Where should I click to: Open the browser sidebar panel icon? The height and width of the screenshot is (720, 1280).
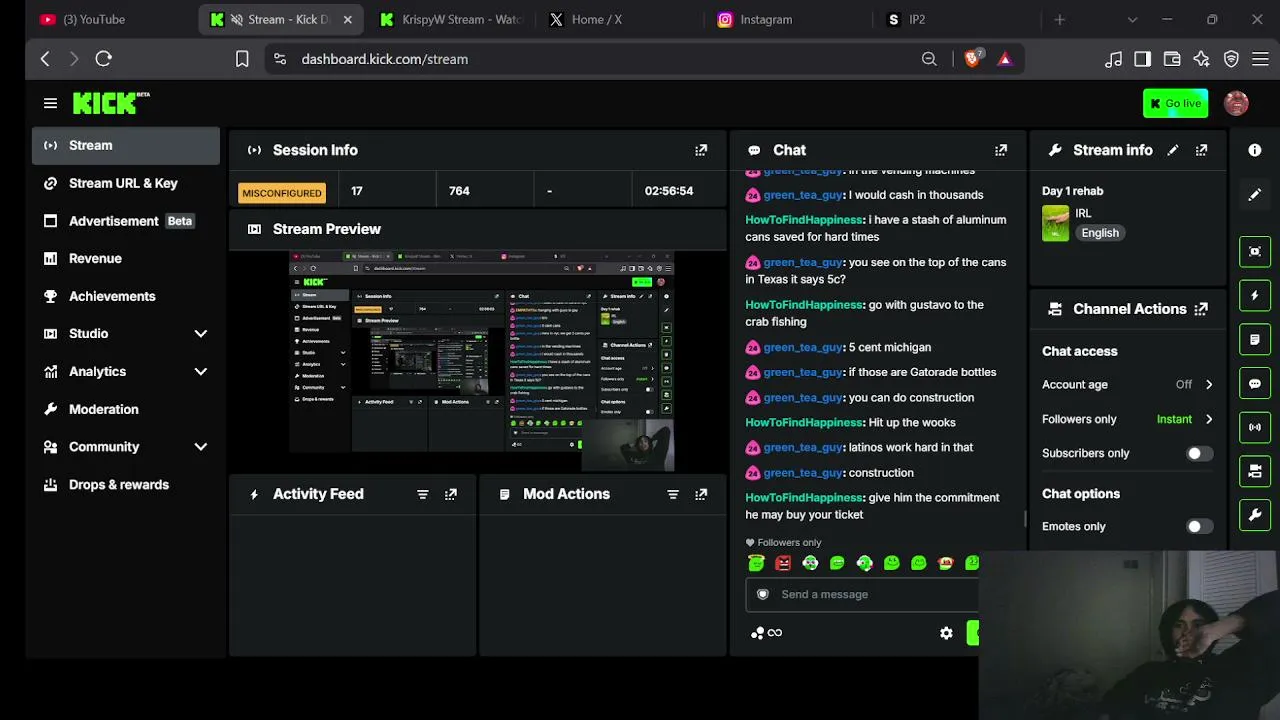coord(1142,59)
